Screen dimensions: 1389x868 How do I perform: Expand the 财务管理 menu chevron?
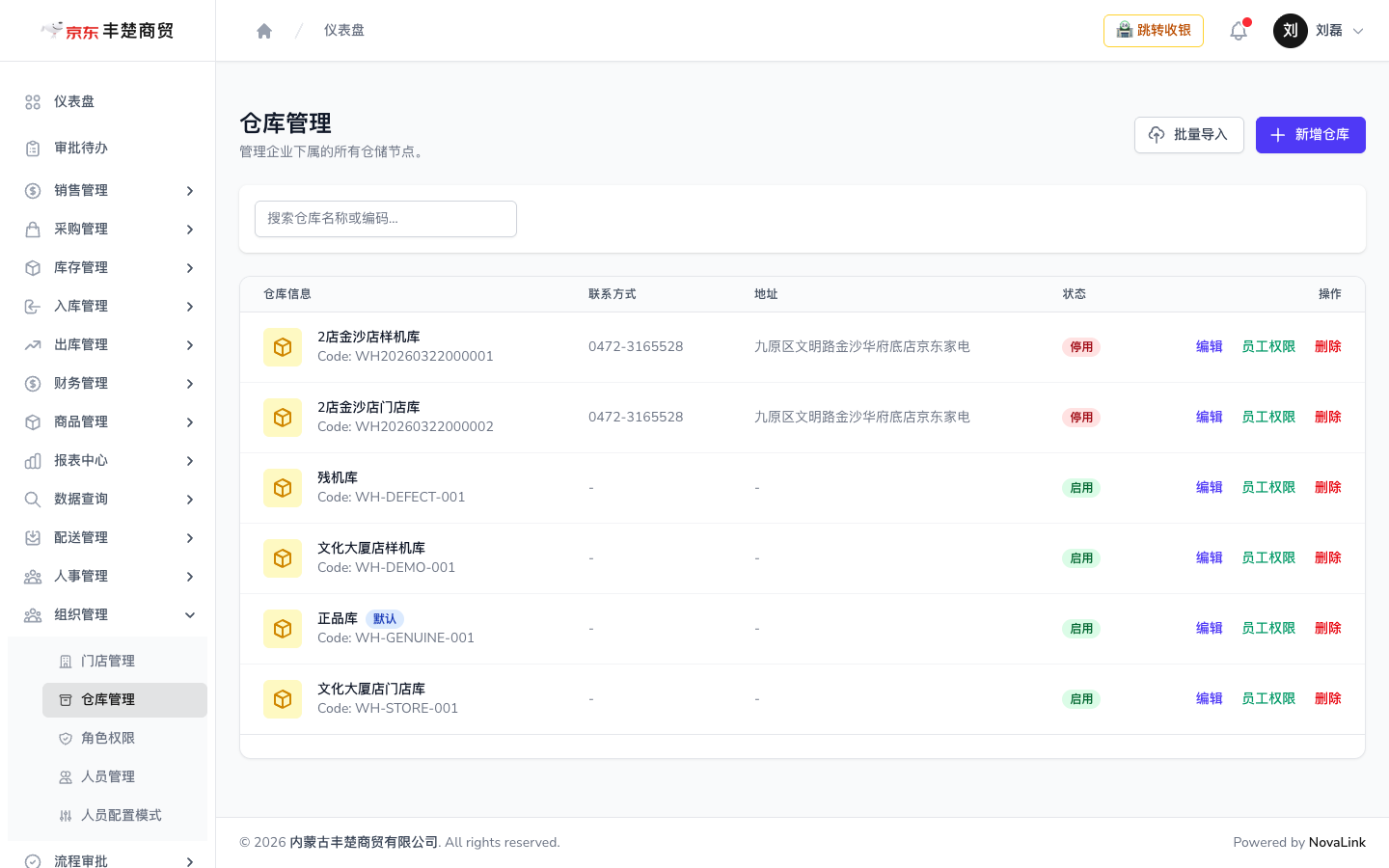pyautogui.click(x=190, y=384)
